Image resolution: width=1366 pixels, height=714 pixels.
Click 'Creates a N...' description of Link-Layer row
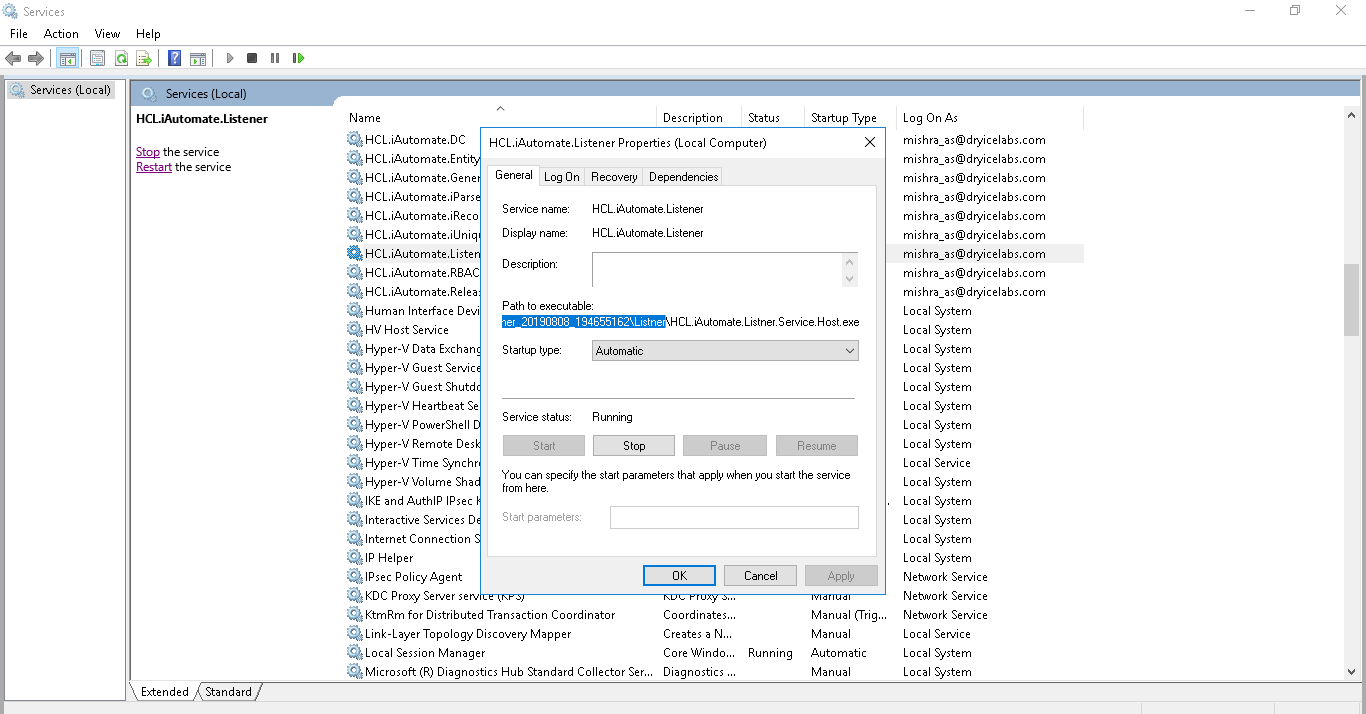coord(697,634)
